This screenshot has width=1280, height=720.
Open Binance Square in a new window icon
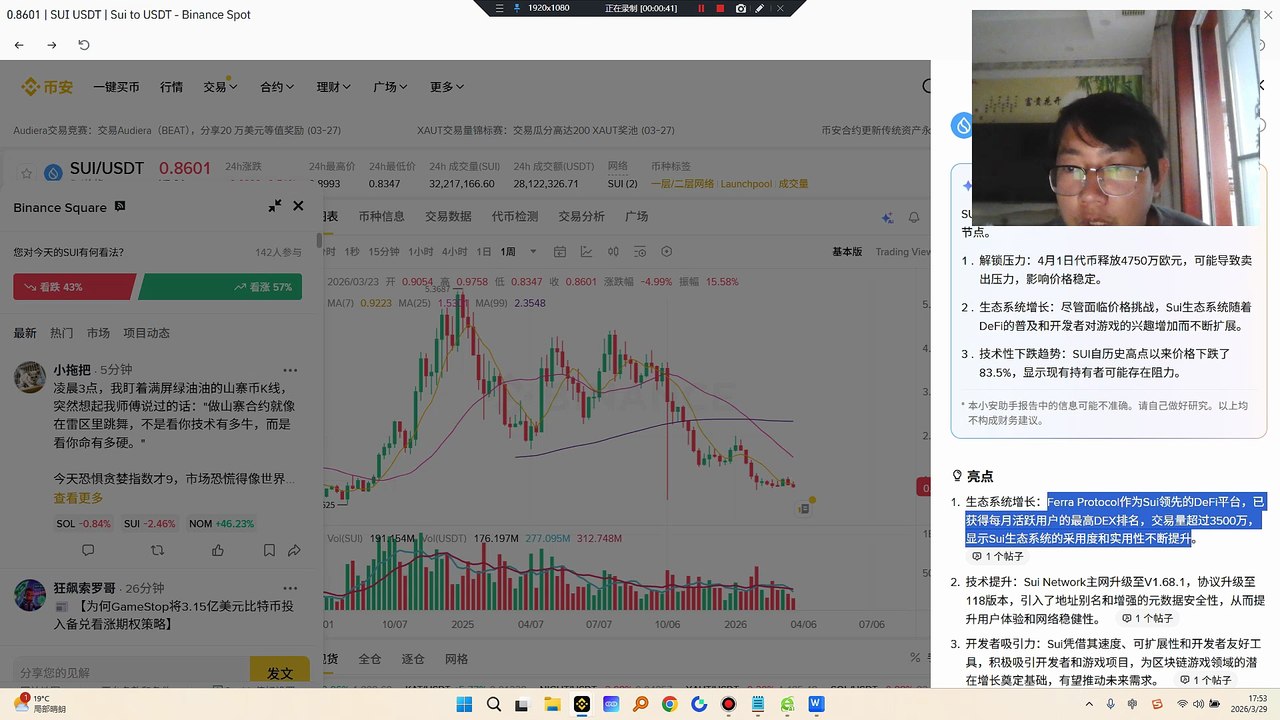point(120,206)
